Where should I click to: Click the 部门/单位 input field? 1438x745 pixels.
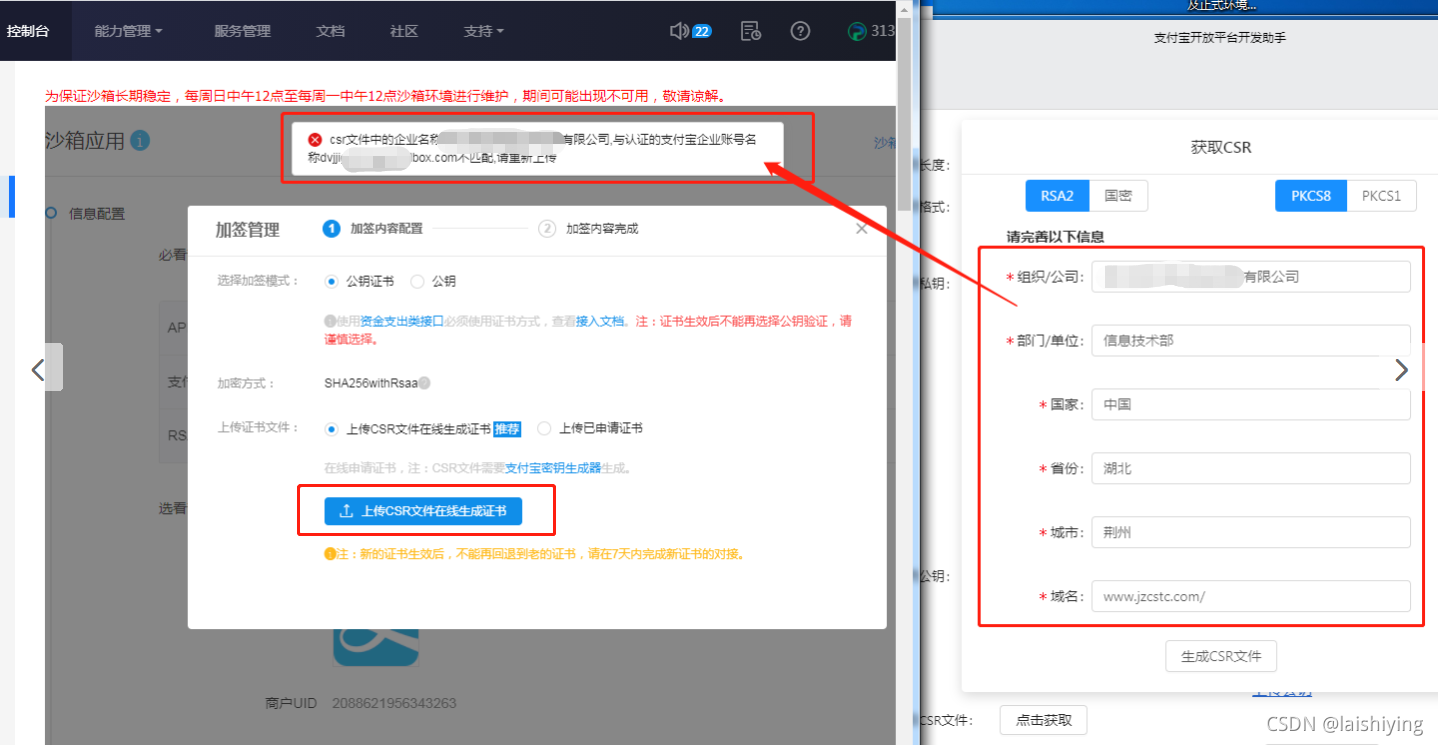tap(1251, 341)
